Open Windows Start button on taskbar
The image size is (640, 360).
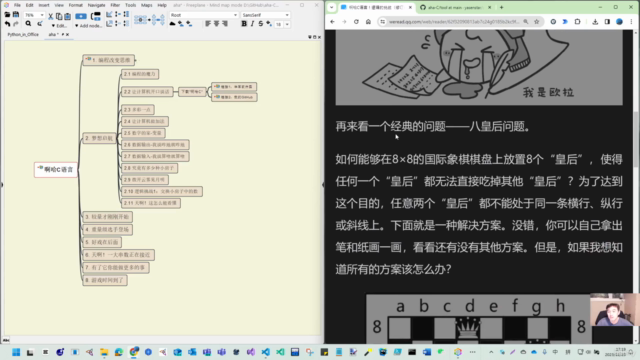coord(16,352)
